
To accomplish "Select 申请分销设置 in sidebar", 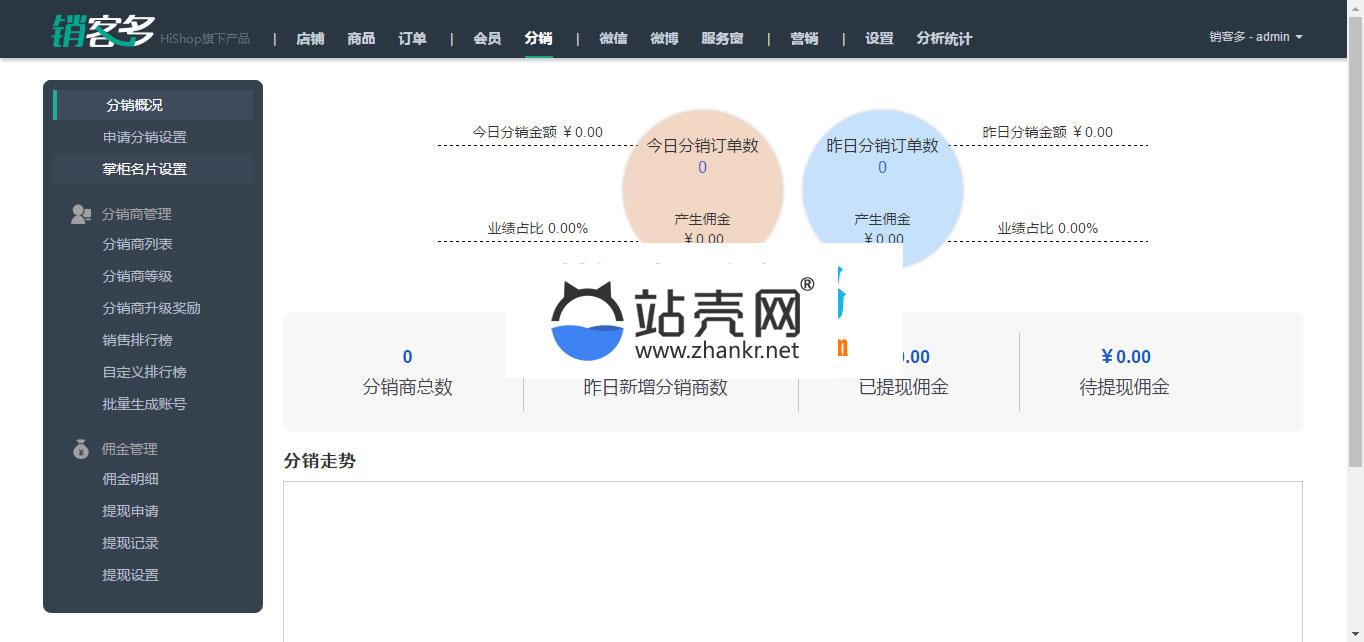I will point(144,137).
